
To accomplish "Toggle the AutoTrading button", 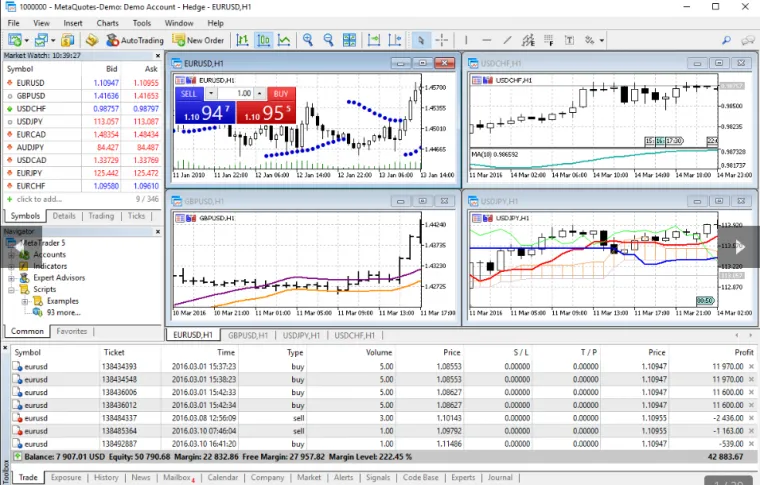I will (x=135, y=40).
